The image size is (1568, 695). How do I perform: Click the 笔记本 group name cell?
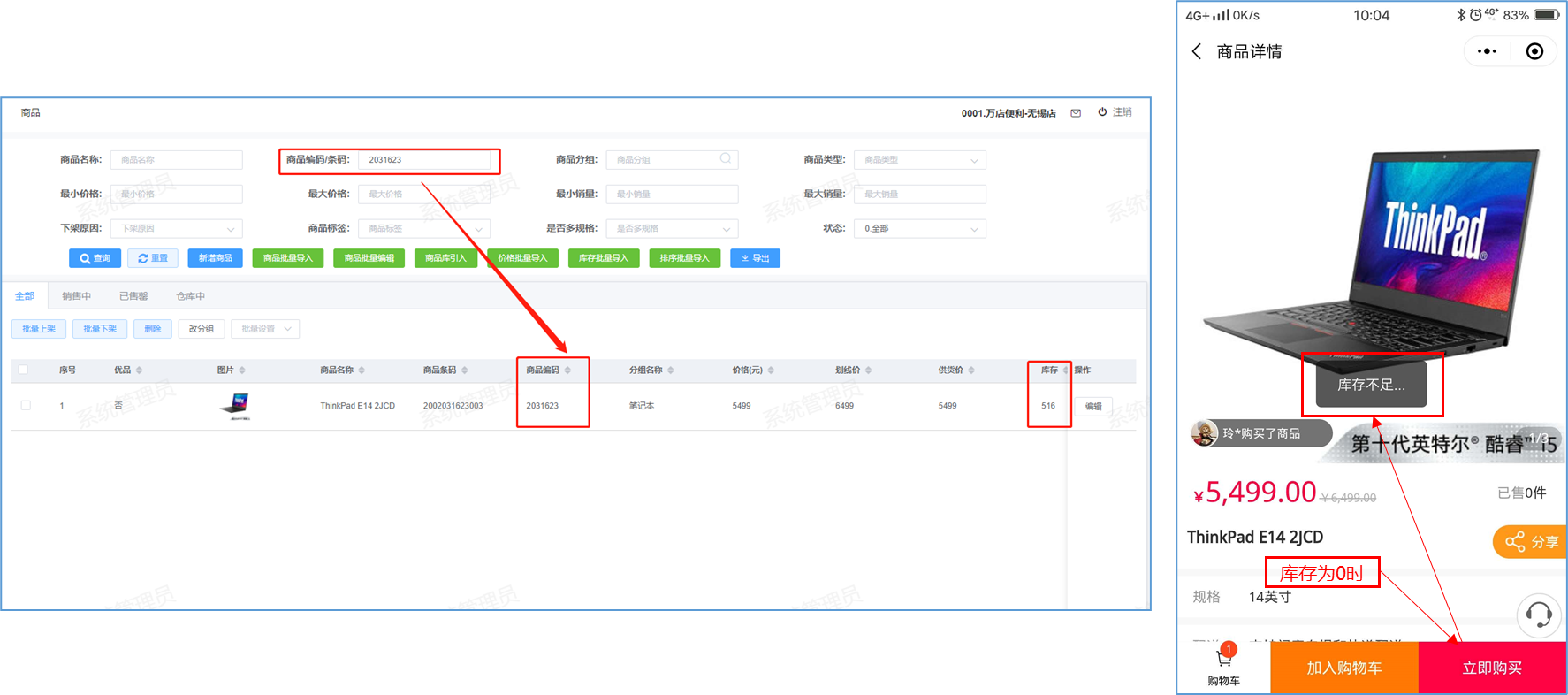642,406
